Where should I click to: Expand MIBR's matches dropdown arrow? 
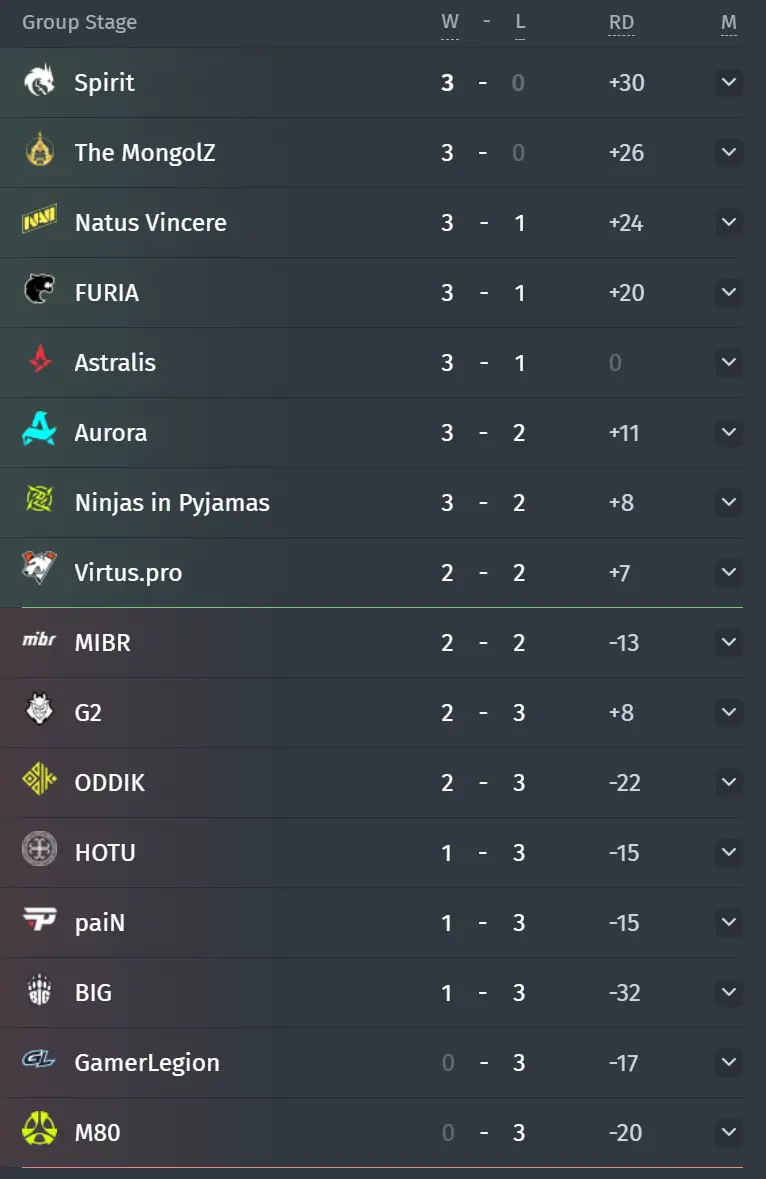click(728, 642)
